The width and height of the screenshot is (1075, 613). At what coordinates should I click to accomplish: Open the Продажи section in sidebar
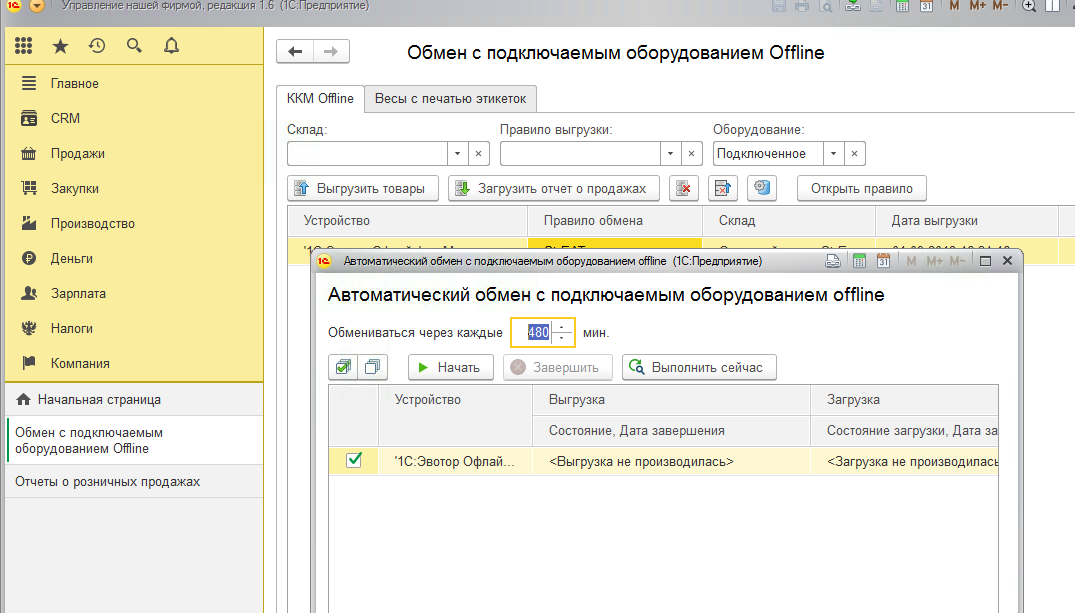78,154
